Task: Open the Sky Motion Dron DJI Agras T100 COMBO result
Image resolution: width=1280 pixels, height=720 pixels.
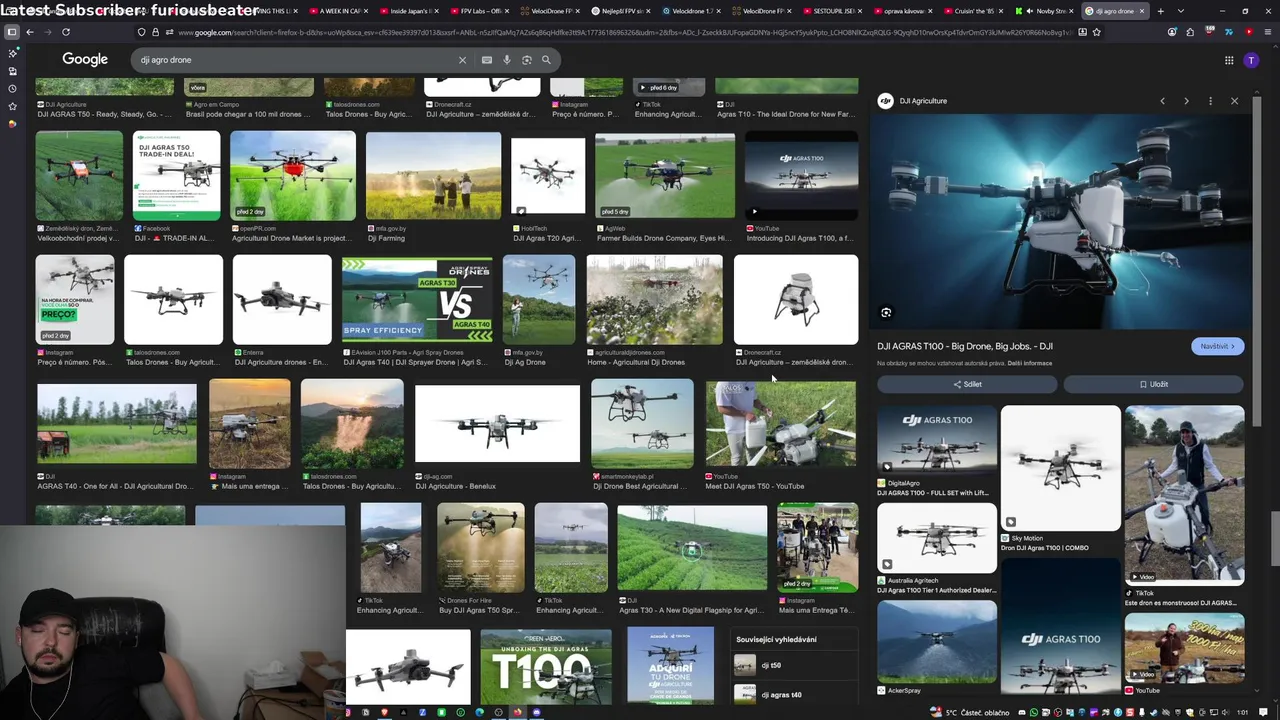Action: tap(1061, 468)
